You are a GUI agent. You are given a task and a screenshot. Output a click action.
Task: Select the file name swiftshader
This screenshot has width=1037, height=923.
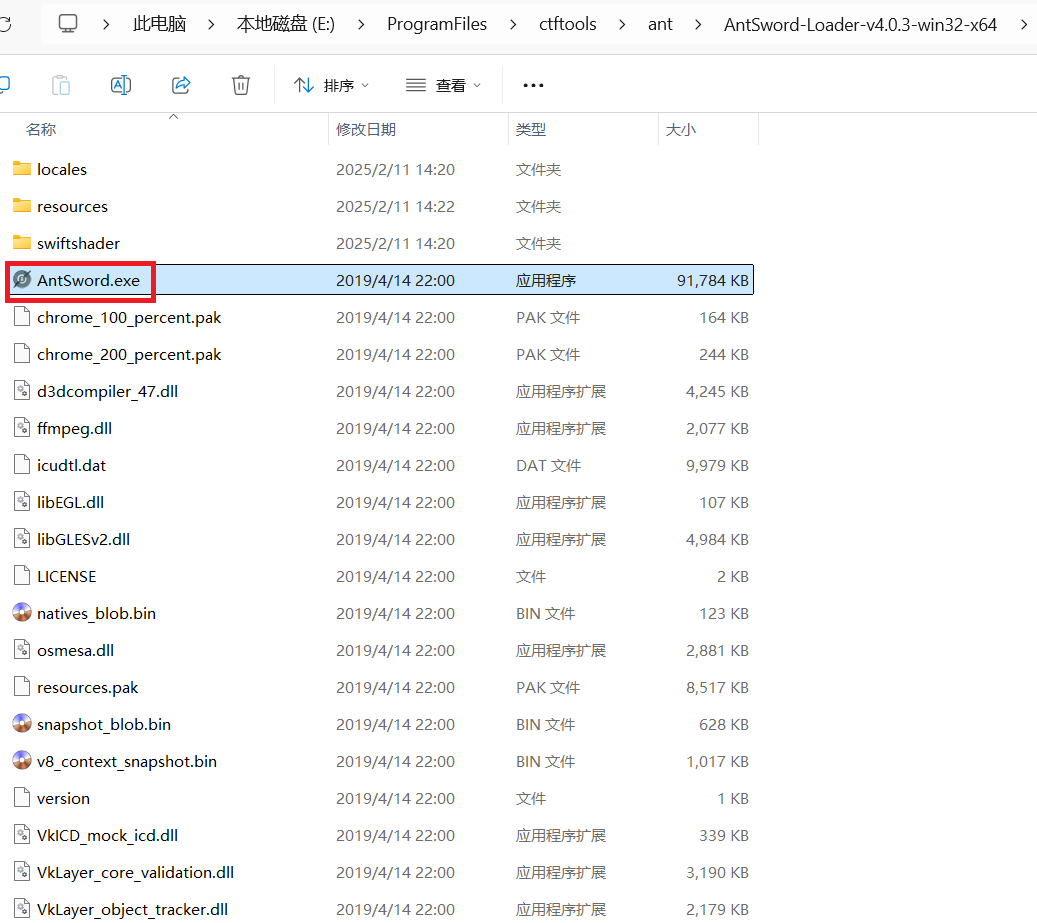pyautogui.click(x=78, y=243)
